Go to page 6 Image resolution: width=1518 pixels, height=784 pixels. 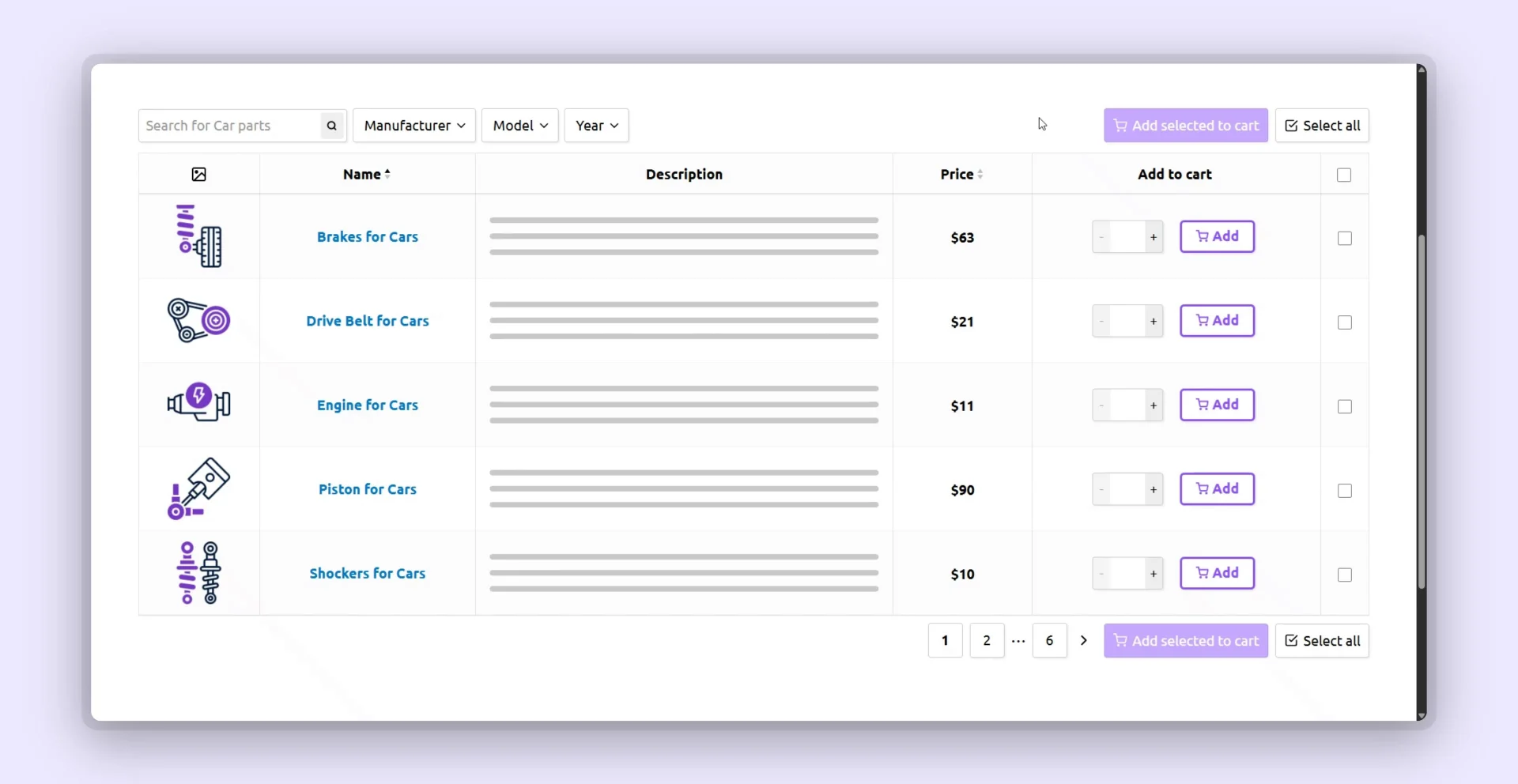point(1050,640)
